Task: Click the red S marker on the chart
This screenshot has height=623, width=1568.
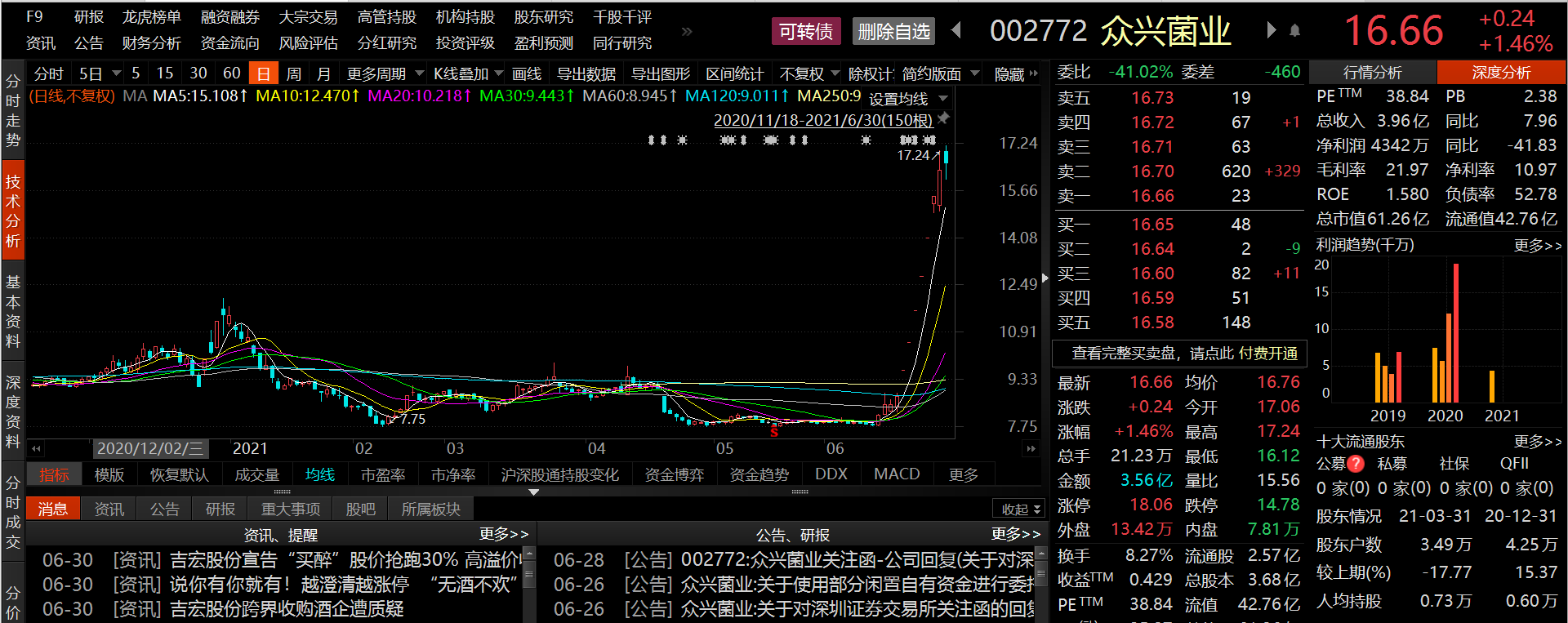Action: pyautogui.click(x=774, y=431)
